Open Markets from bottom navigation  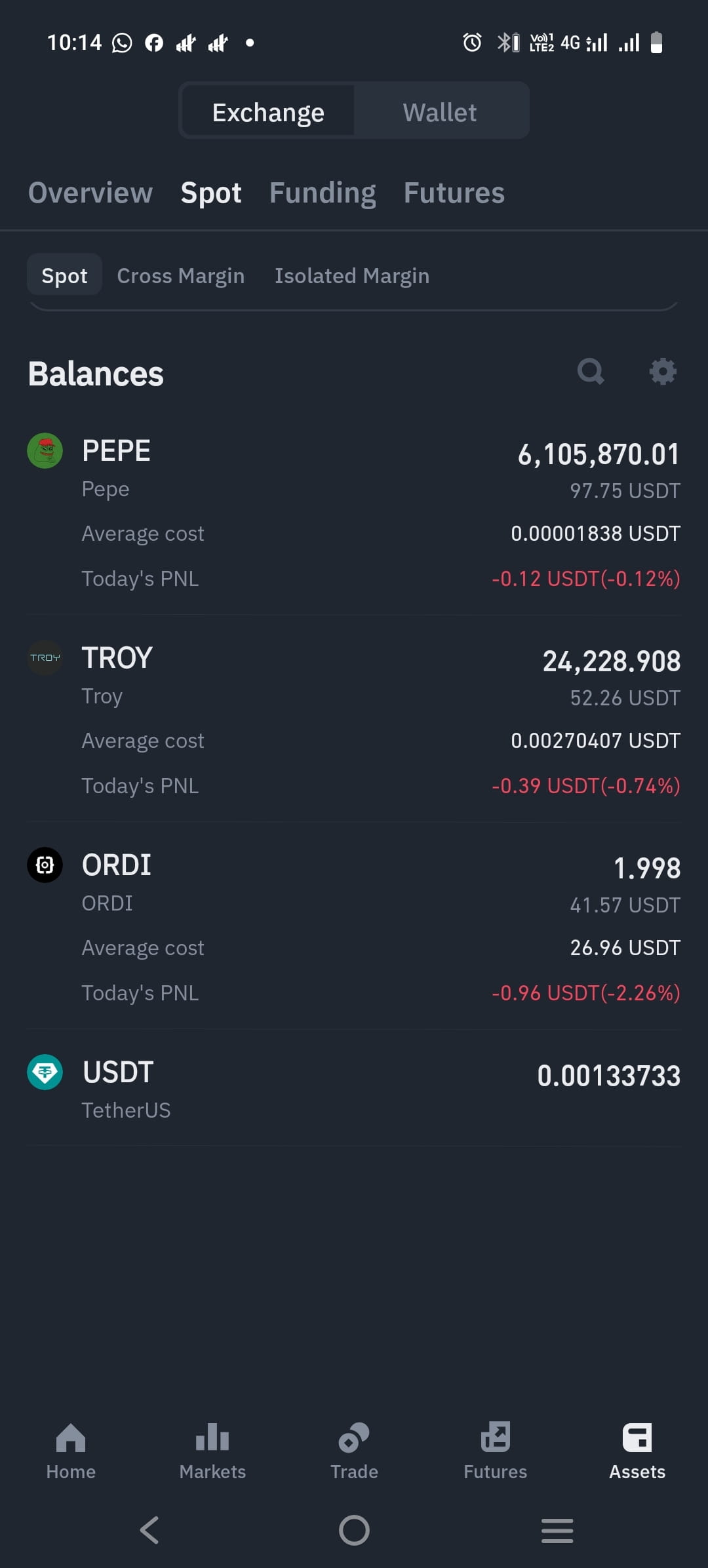click(212, 1451)
